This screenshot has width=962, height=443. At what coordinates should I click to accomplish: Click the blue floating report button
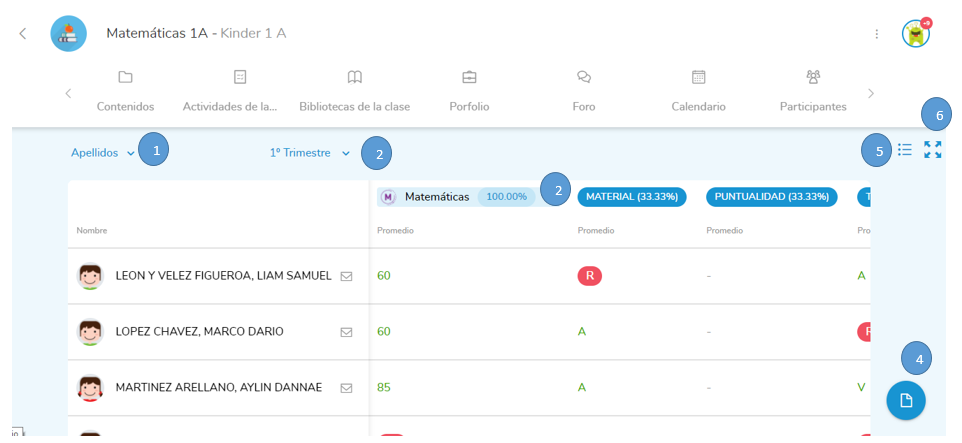906,400
